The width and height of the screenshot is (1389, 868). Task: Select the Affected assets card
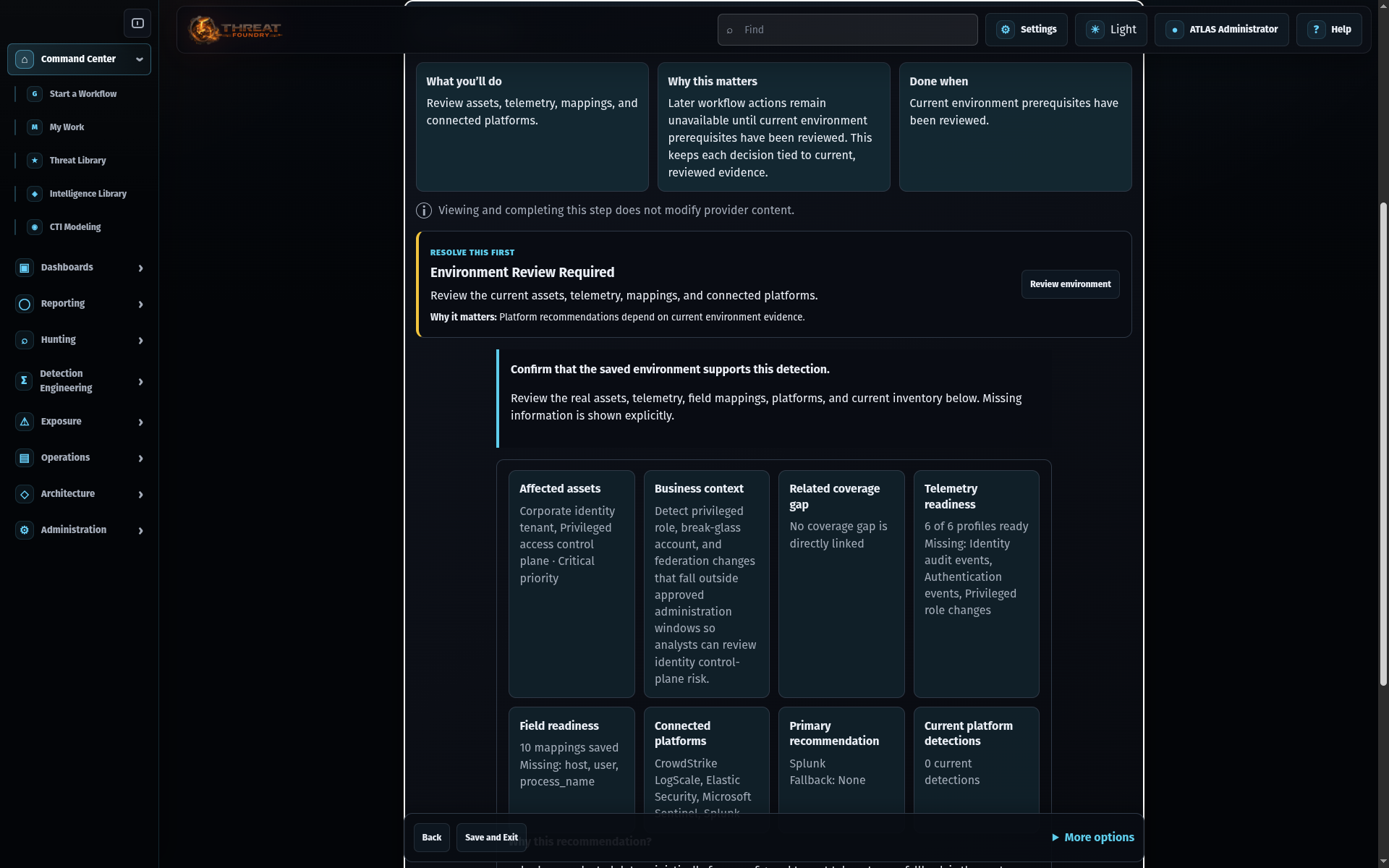(572, 584)
